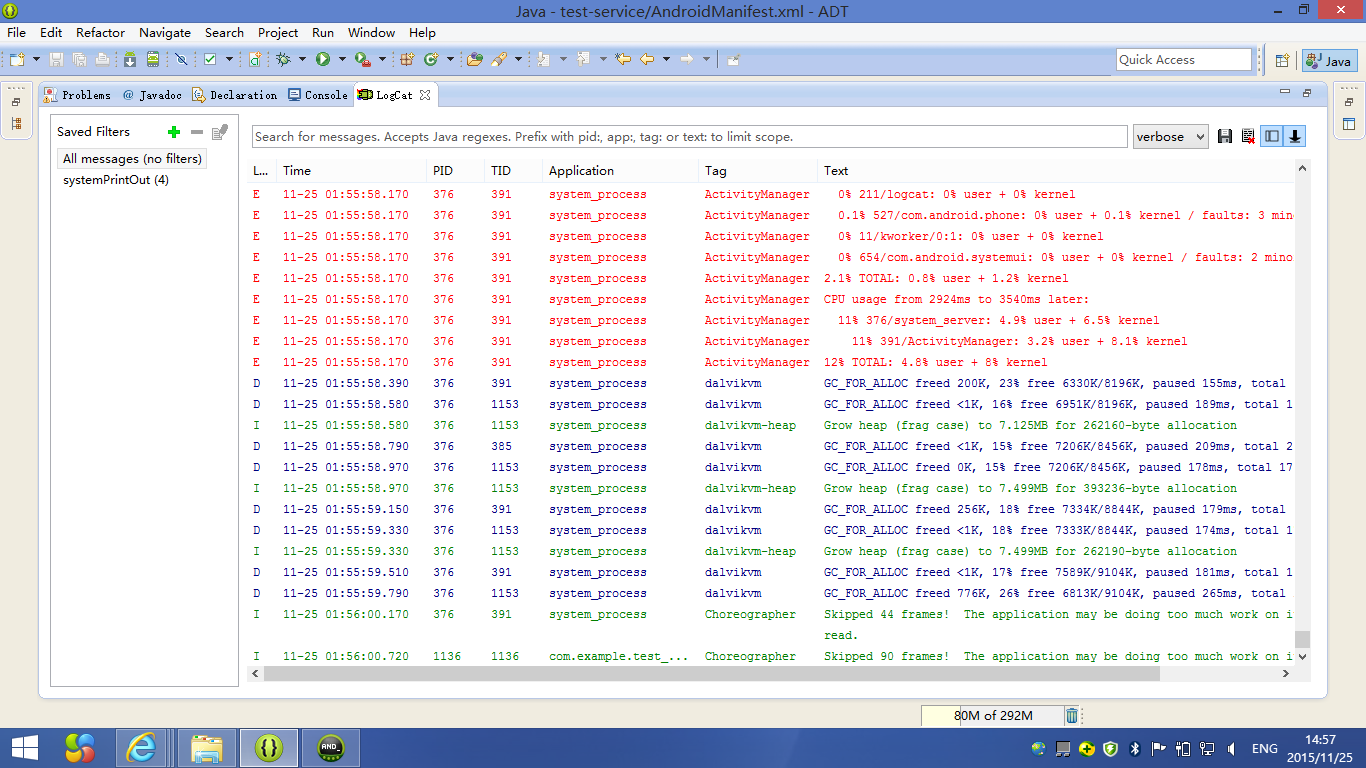Expand the New Java Class dropdown arrow
1366x768 pixels.
click(450, 60)
